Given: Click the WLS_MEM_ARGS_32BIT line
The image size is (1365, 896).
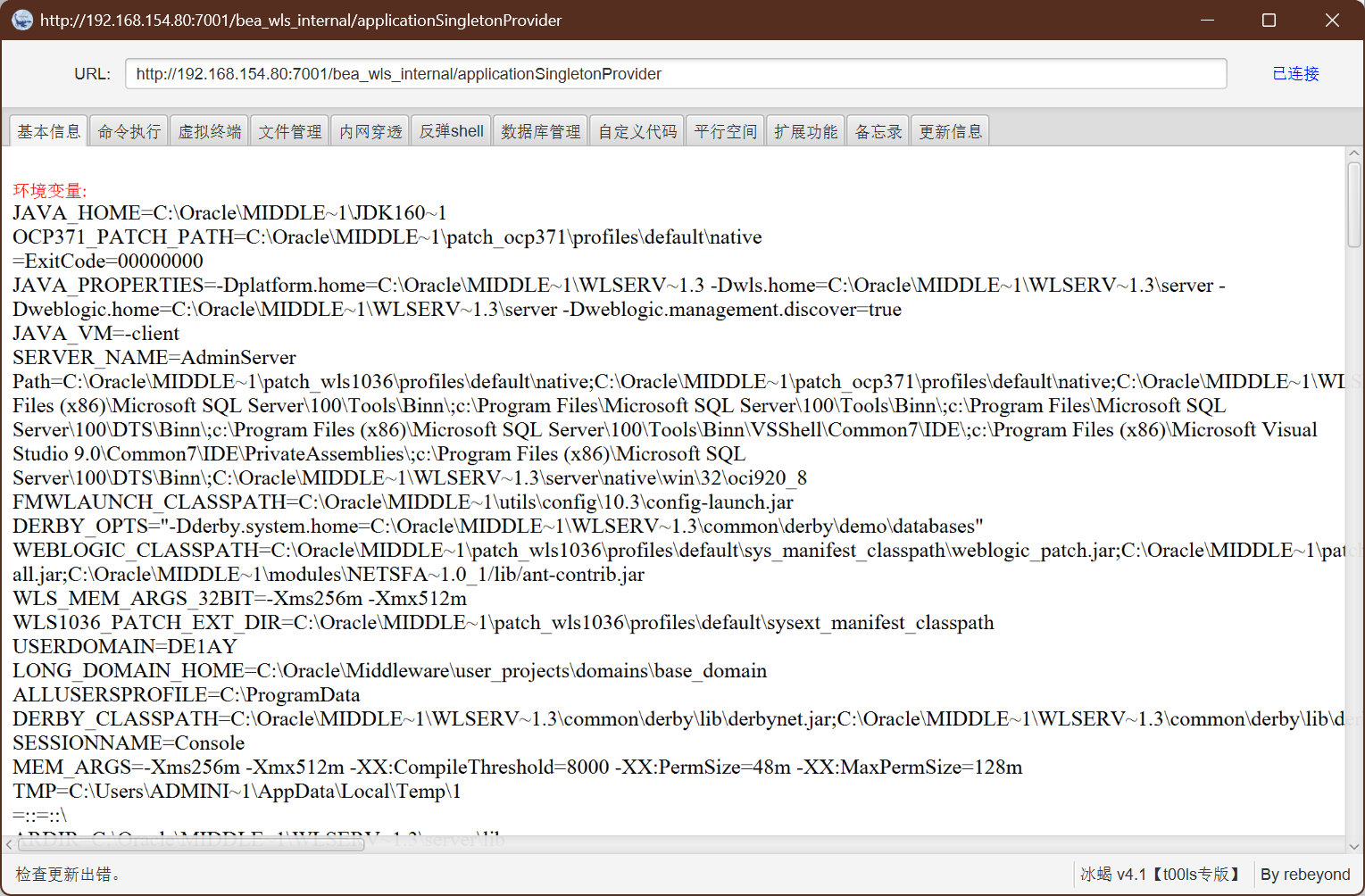Looking at the screenshot, I should [x=239, y=598].
